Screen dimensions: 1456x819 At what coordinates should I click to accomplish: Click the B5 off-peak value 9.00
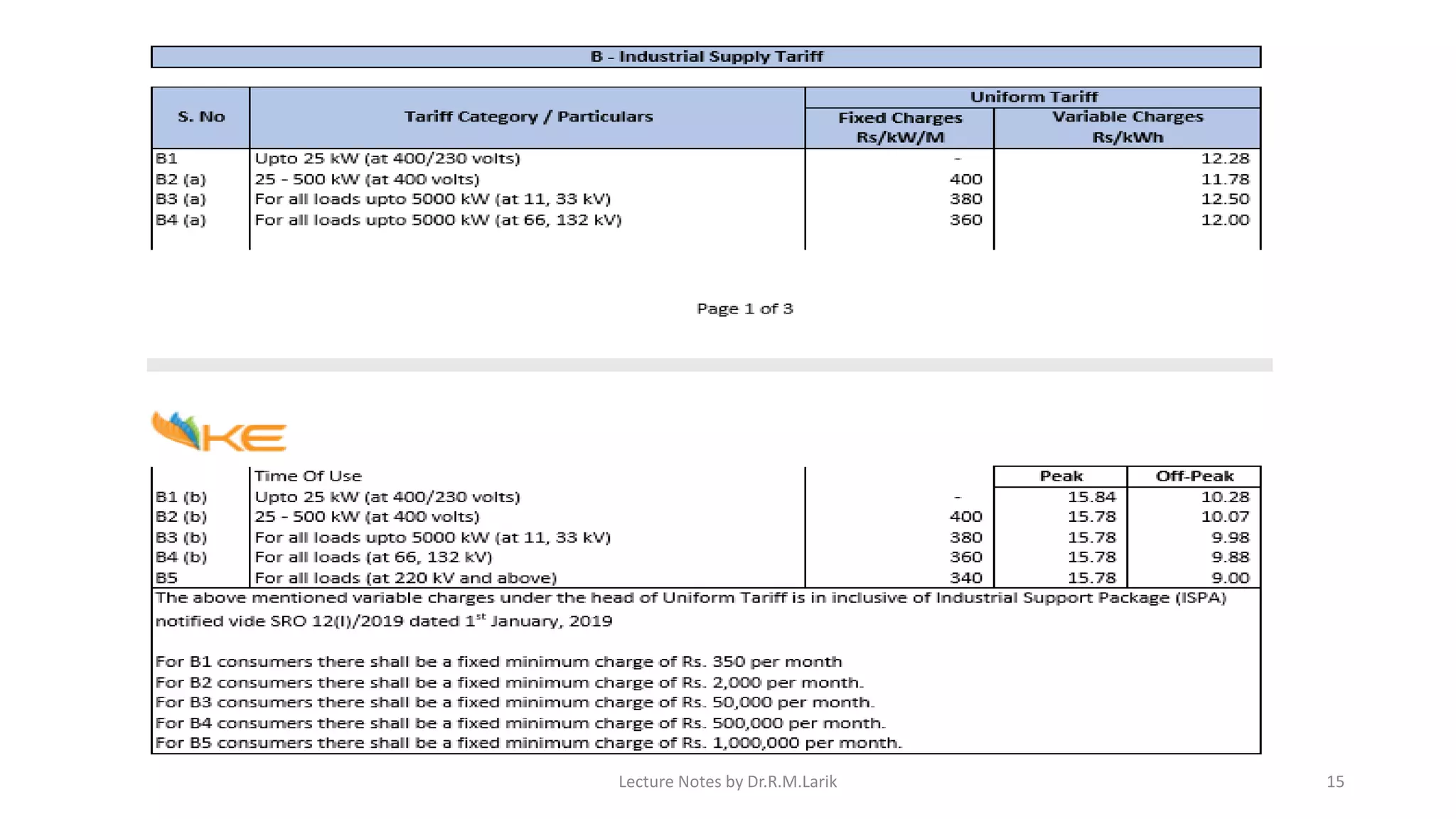1230,578
